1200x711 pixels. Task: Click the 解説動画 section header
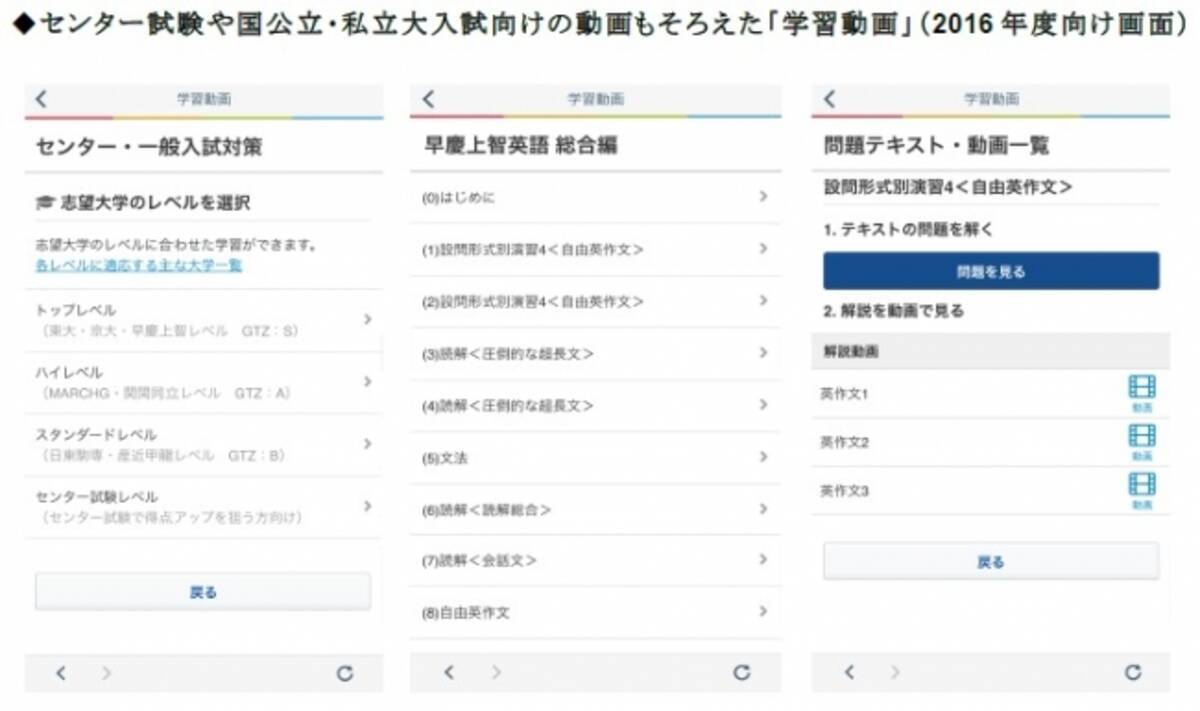click(991, 352)
